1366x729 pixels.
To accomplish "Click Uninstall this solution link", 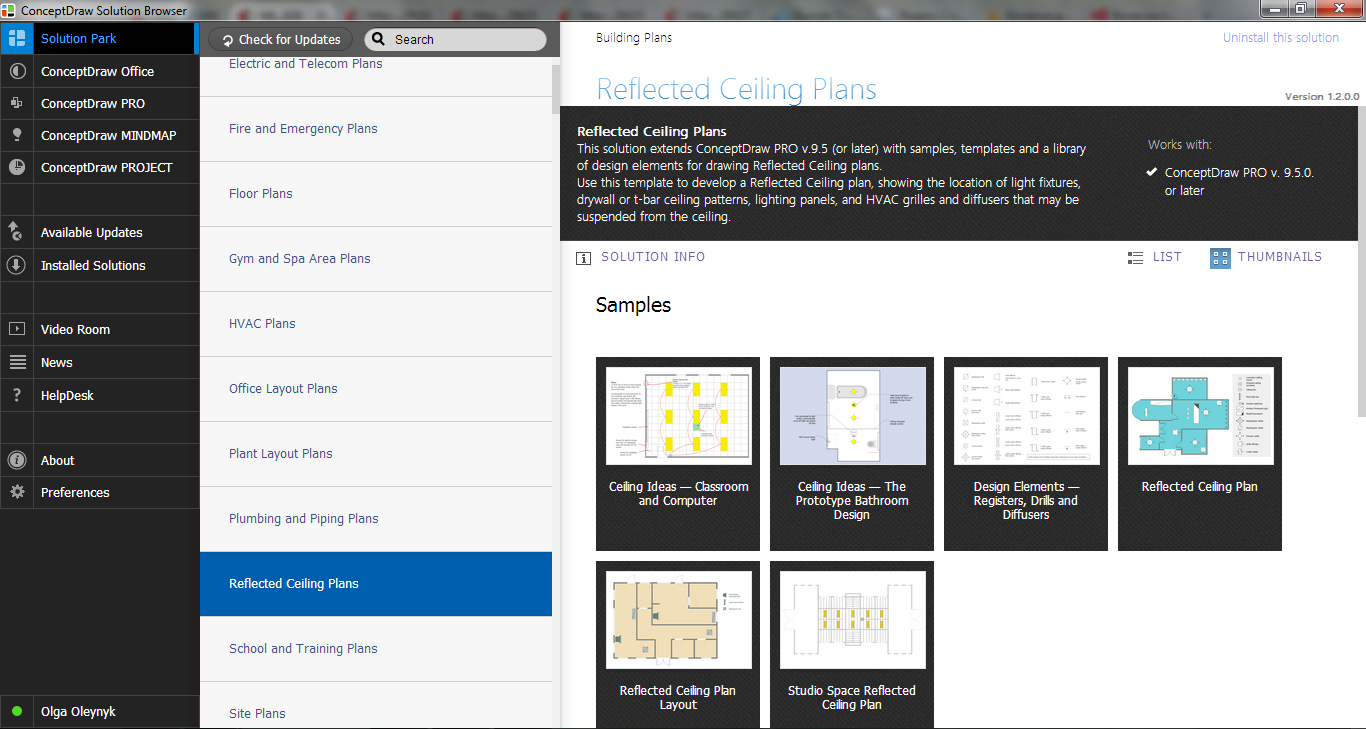I will [x=1280, y=38].
